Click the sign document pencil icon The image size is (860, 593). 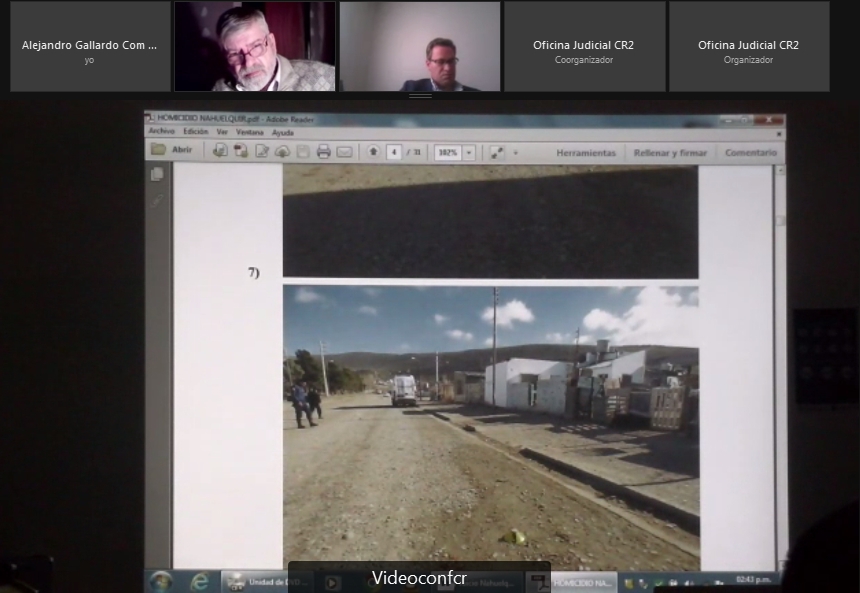[x=262, y=151]
